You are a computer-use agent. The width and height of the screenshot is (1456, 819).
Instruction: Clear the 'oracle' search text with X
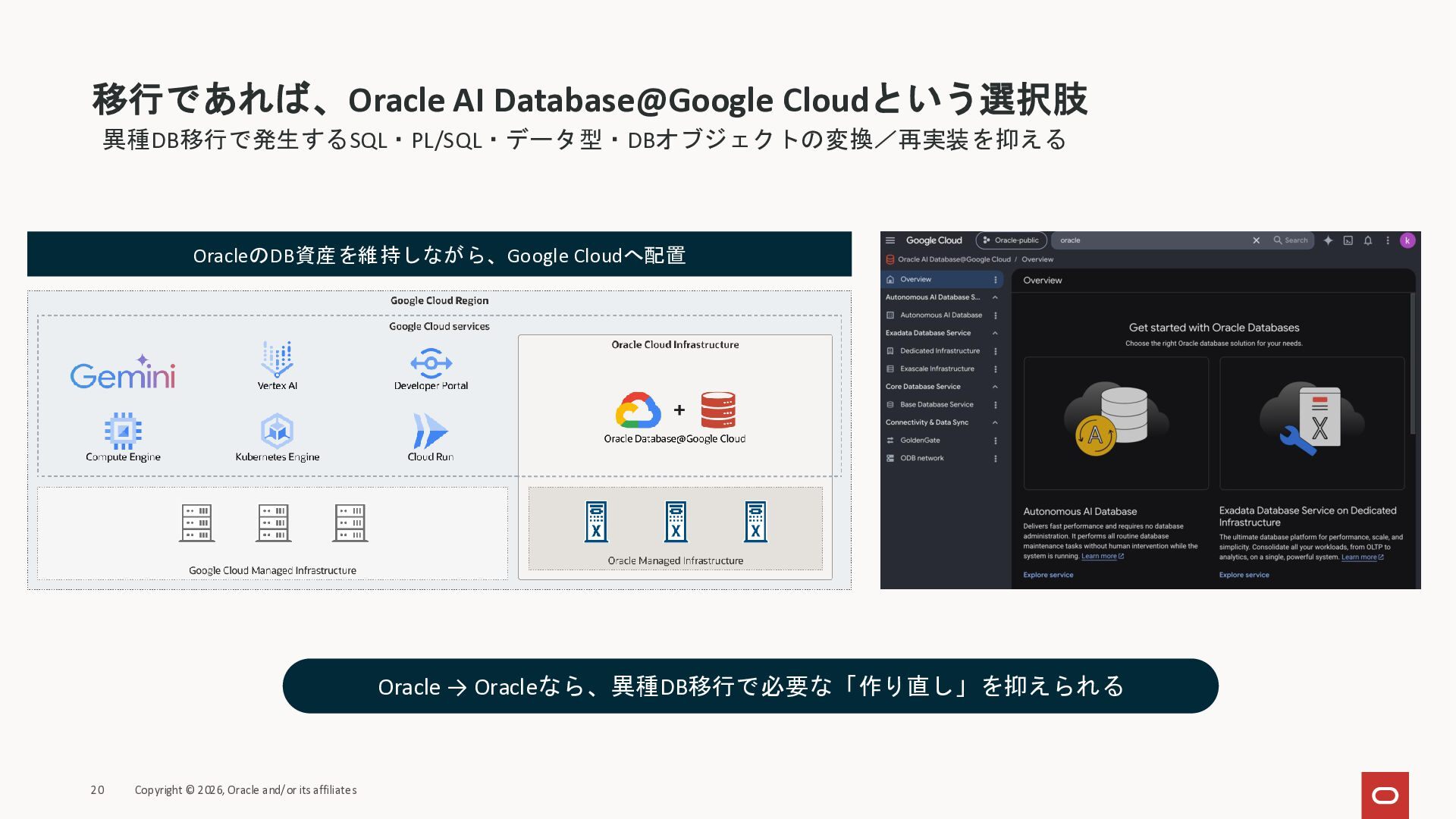[1257, 240]
